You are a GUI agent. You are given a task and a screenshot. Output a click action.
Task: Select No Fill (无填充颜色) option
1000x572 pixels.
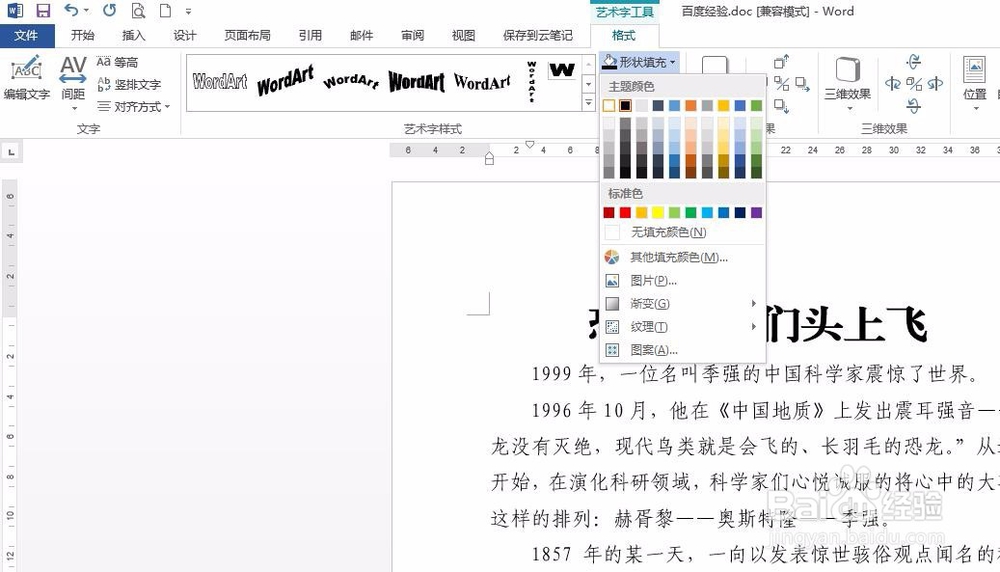point(682,232)
